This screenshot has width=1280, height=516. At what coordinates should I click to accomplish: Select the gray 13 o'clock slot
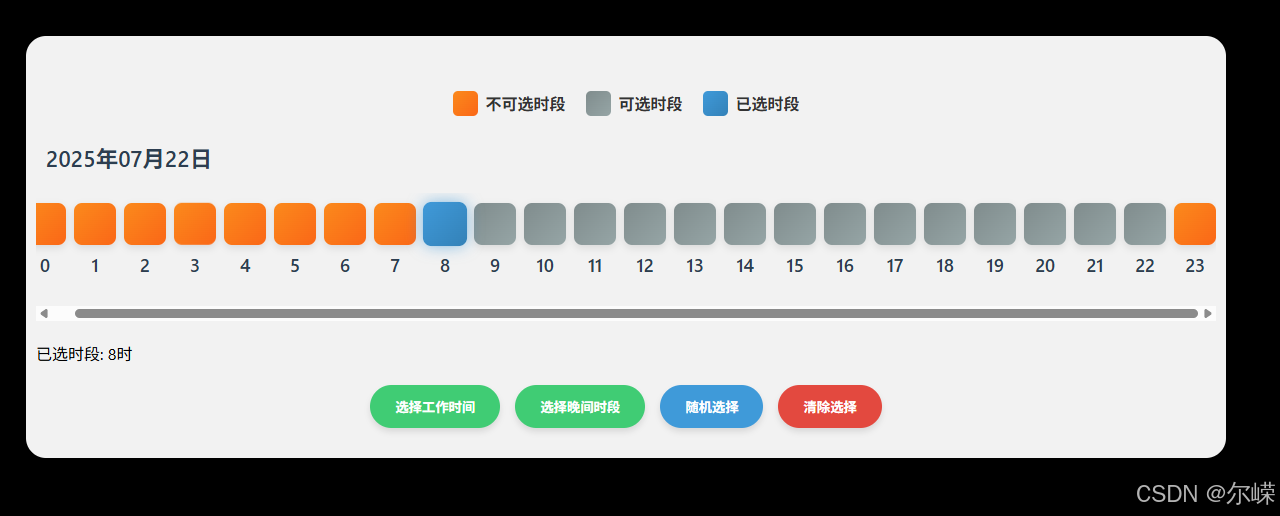tap(695, 224)
